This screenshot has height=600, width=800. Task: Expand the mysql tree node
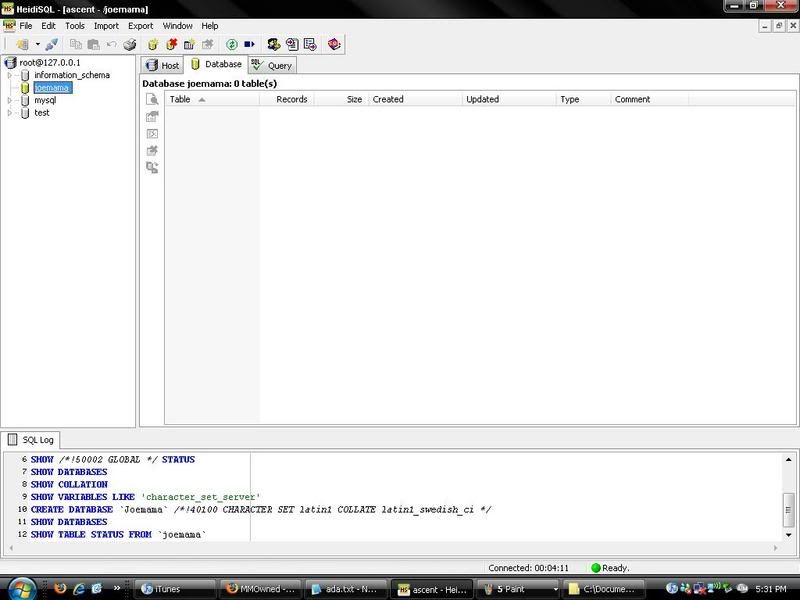pyautogui.click(x=9, y=101)
